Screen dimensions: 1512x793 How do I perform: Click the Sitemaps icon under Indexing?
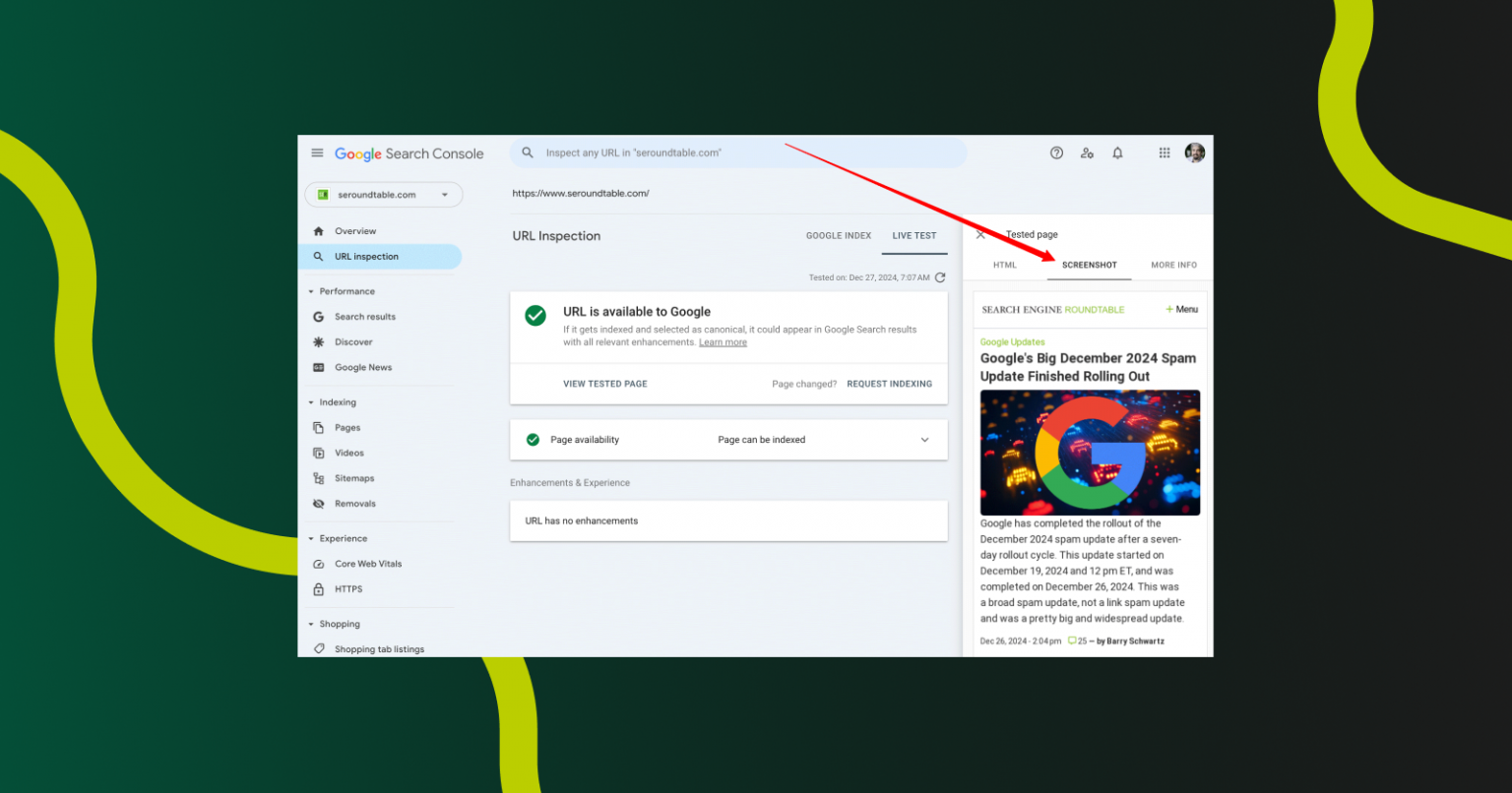pos(318,478)
